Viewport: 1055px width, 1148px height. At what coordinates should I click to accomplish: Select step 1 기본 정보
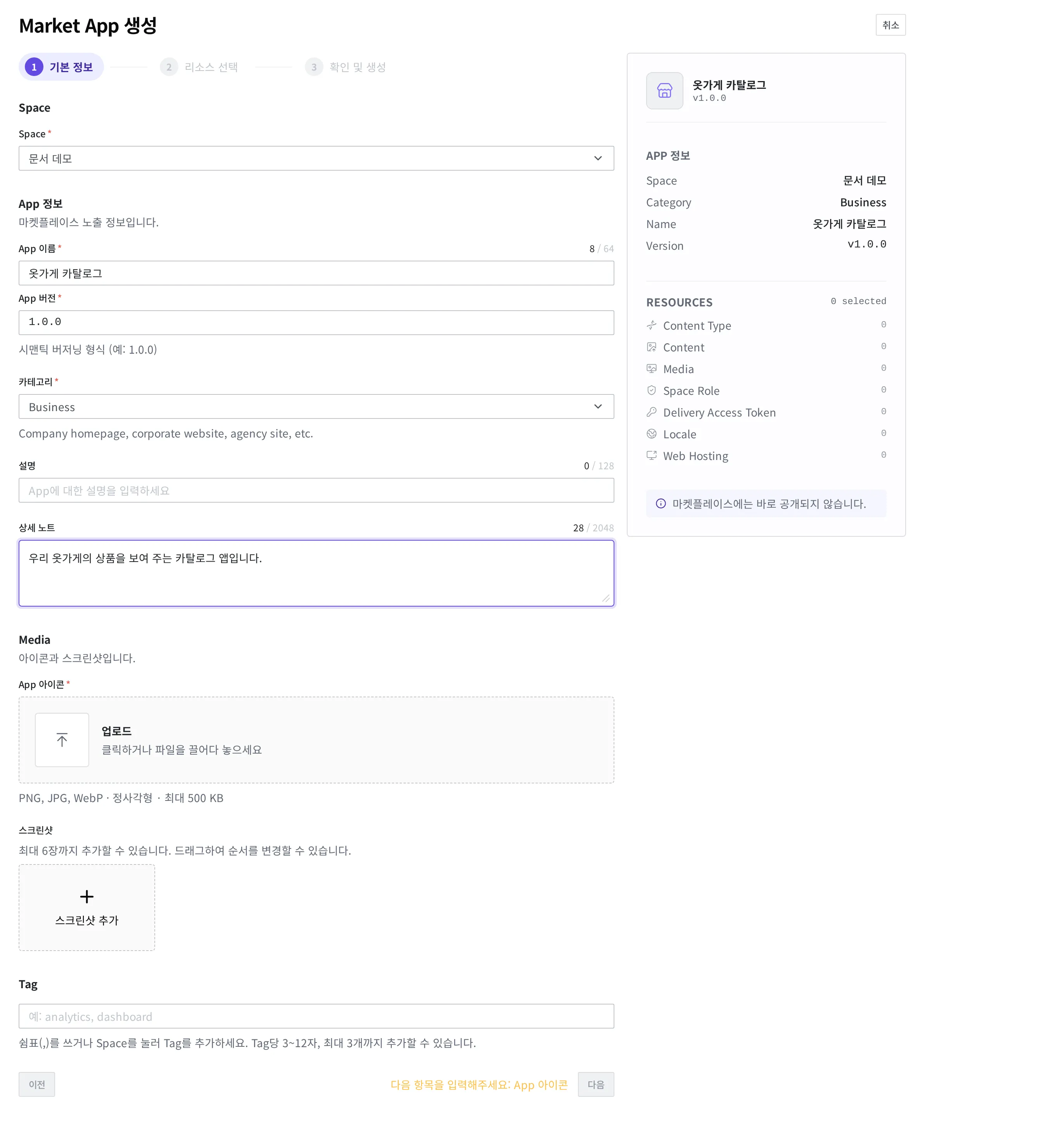click(x=61, y=67)
